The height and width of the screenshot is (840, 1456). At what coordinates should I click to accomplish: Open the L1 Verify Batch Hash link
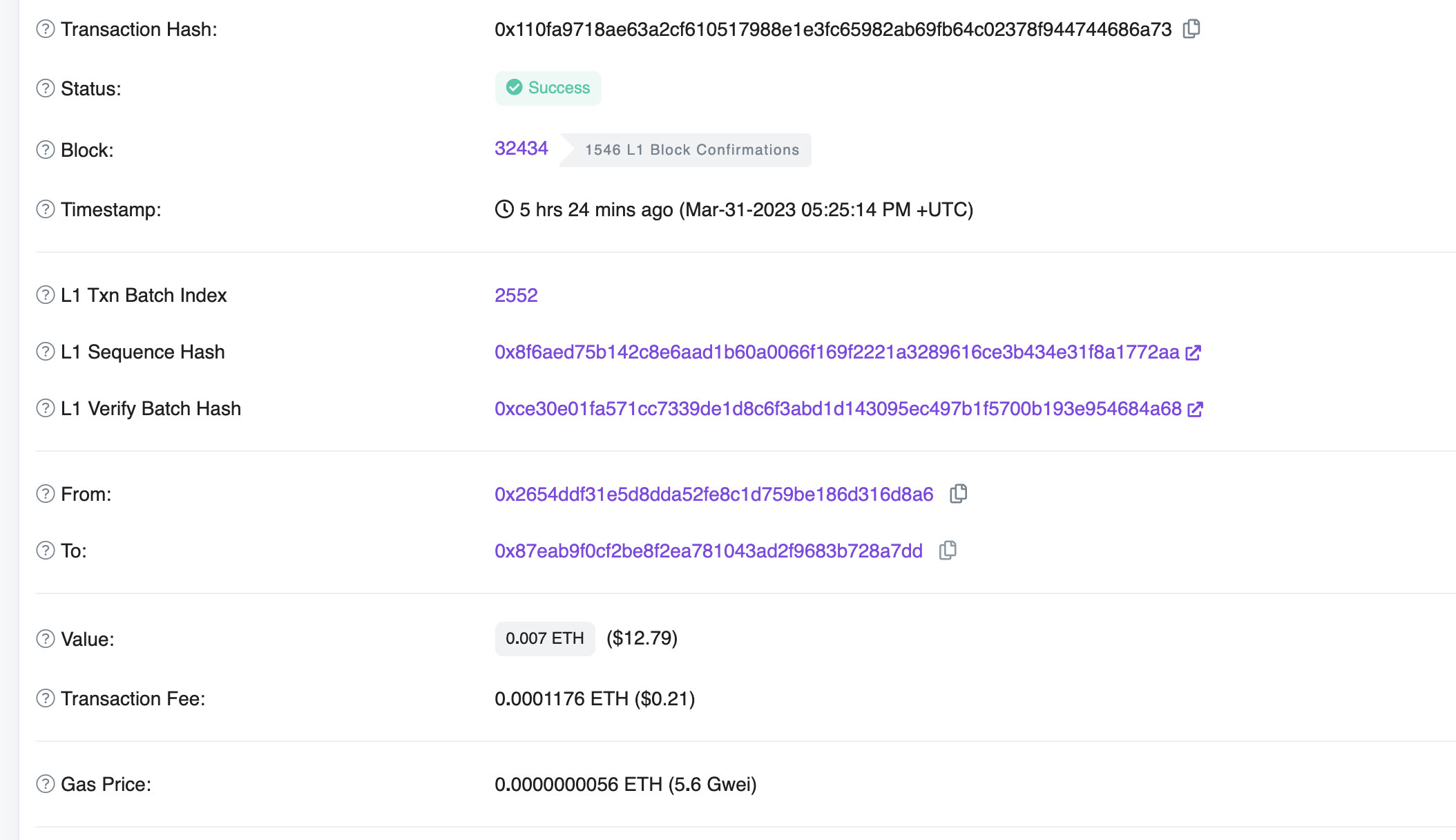coord(837,409)
